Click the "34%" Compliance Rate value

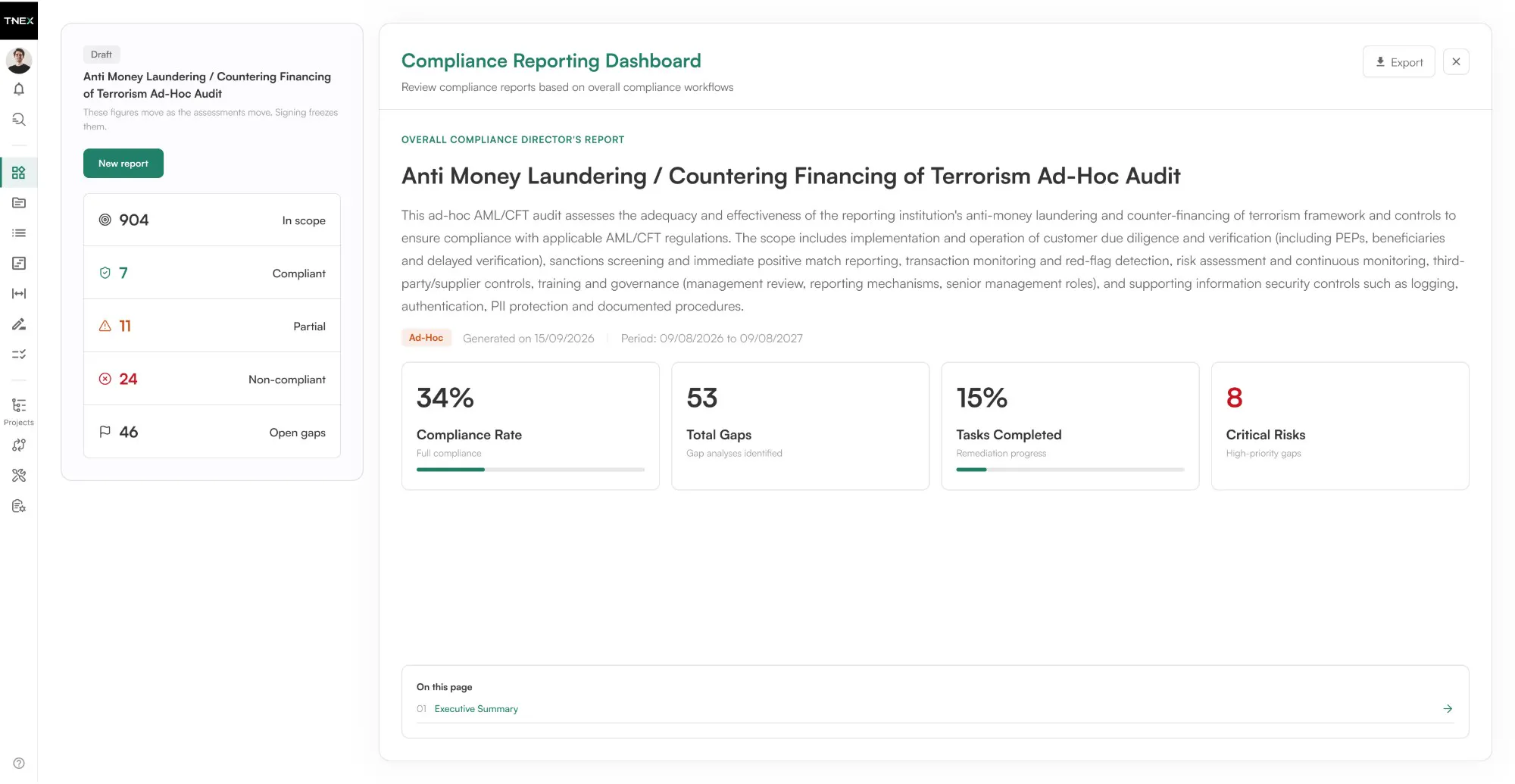click(445, 398)
